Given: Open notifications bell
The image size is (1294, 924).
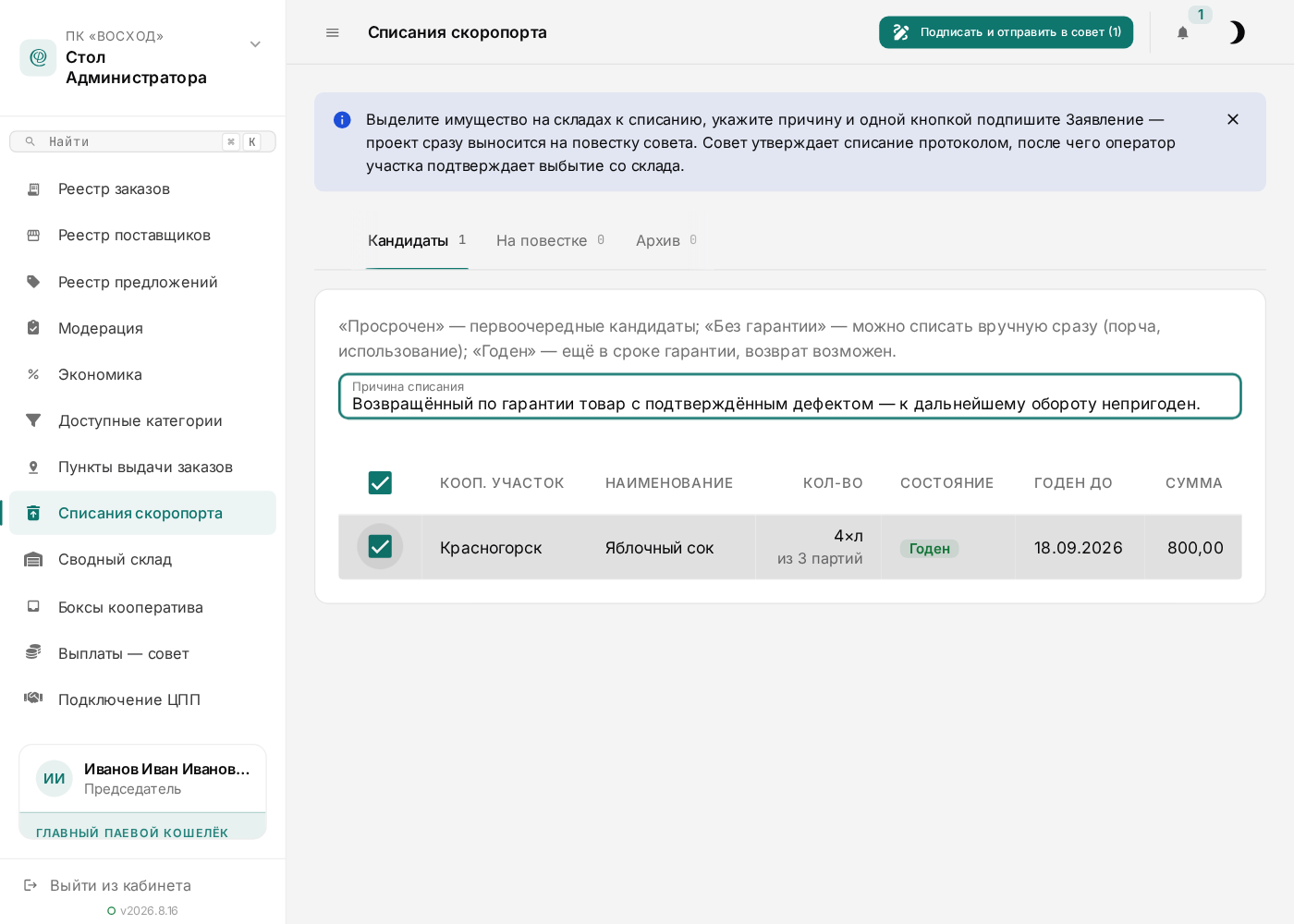Looking at the screenshot, I should coord(1182,33).
